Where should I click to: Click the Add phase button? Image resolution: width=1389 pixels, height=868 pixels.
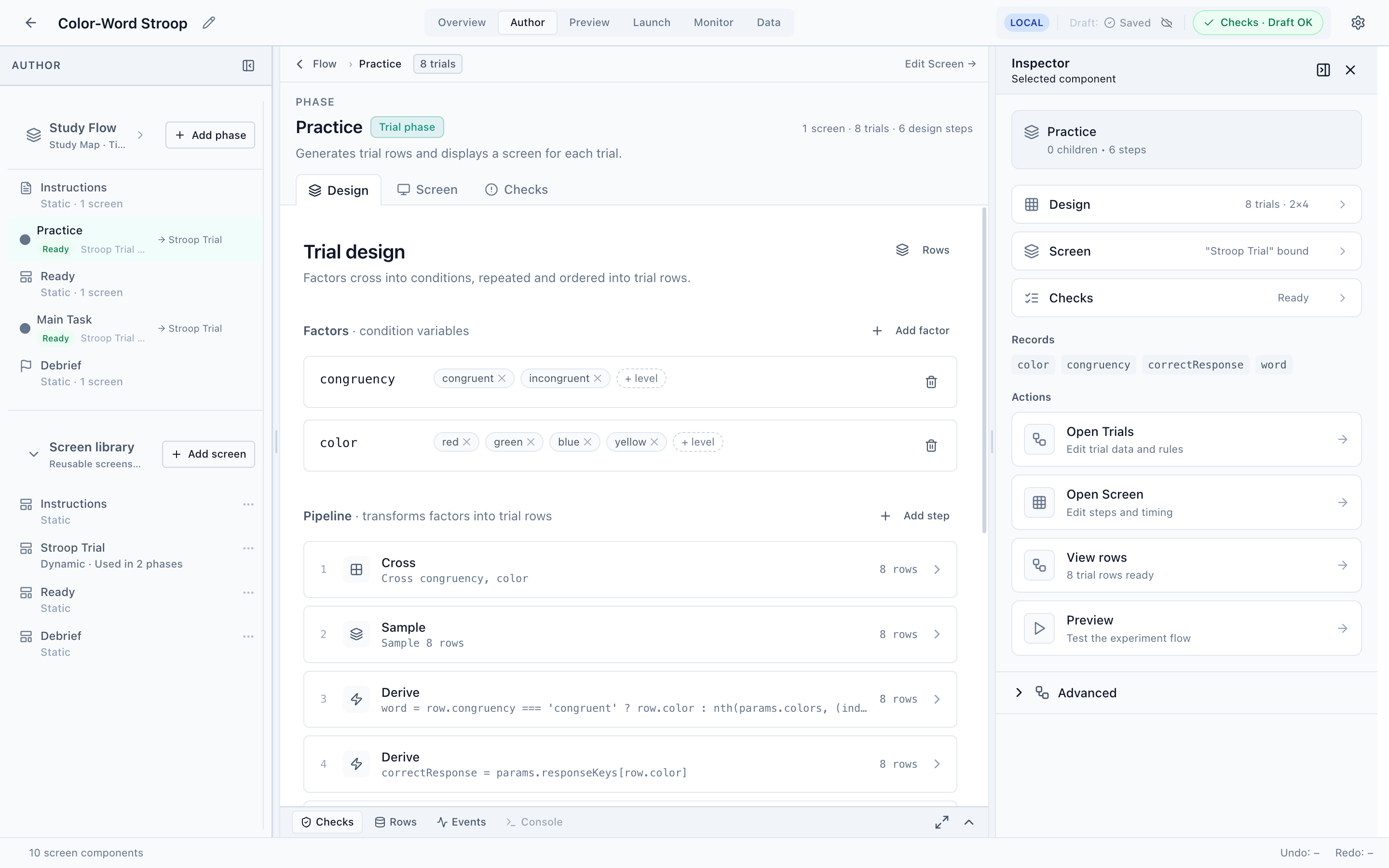pyautogui.click(x=210, y=135)
